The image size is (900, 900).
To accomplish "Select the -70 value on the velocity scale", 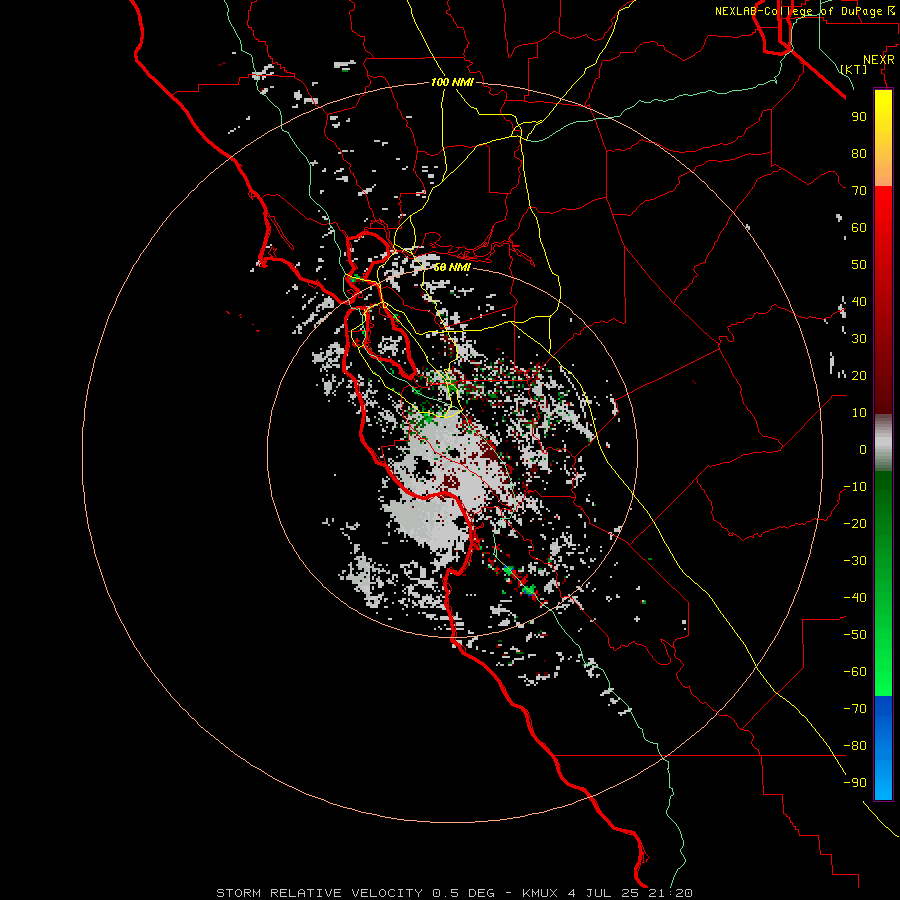I will point(855,708).
